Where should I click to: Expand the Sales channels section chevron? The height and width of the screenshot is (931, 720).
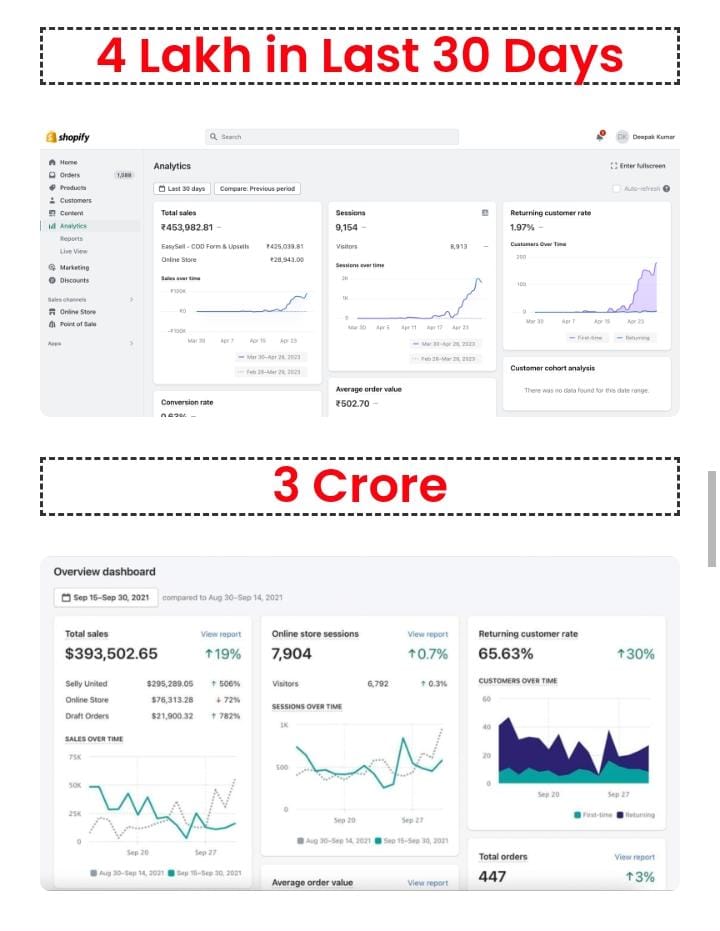click(x=131, y=299)
